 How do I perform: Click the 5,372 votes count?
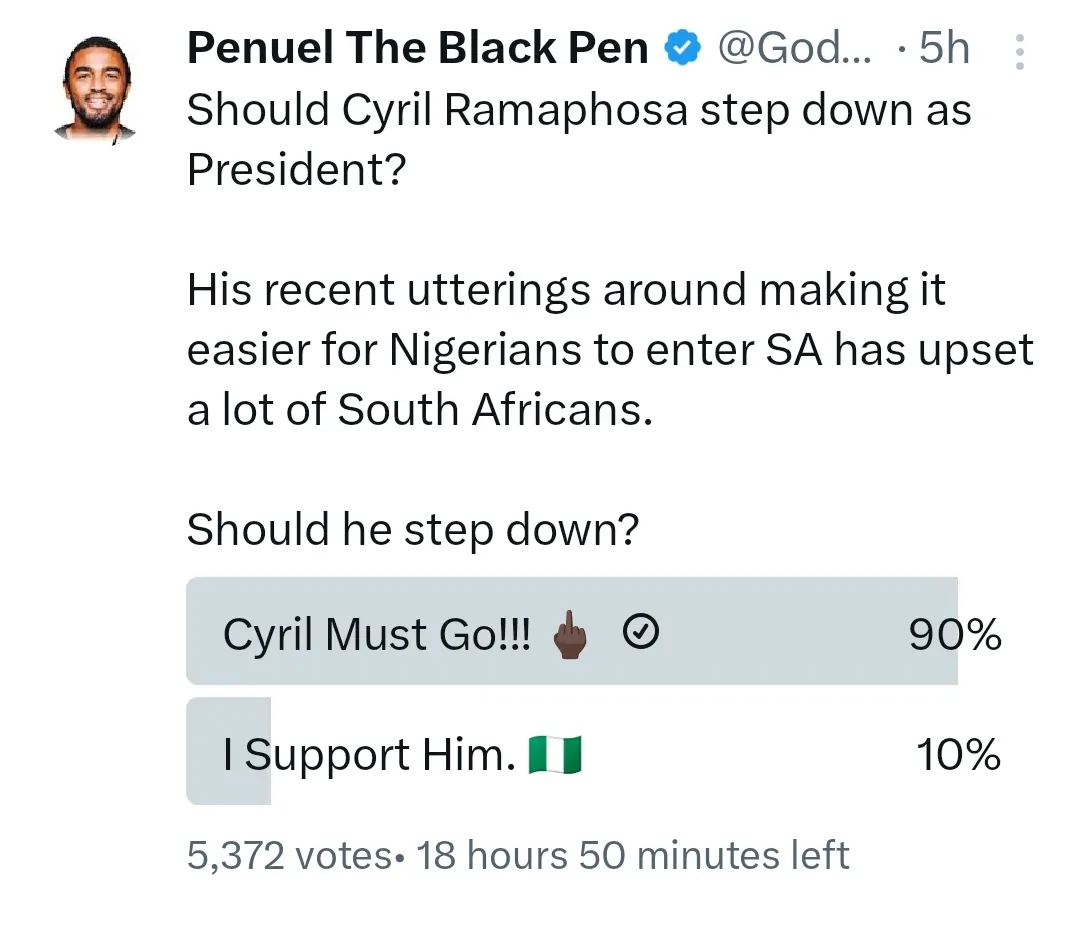pyautogui.click(x=288, y=856)
